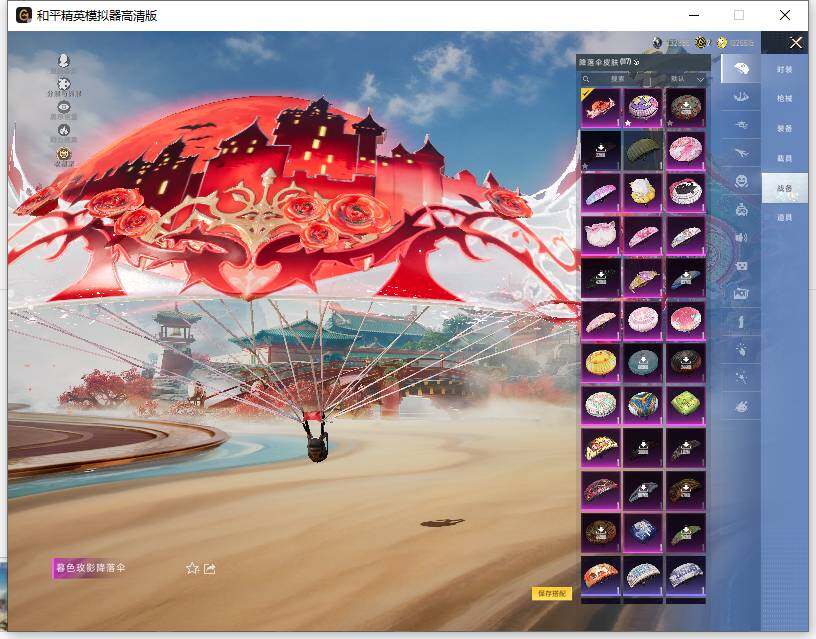Open the smiley emote category icon
The width and height of the screenshot is (816, 639).
coord(741,181)
